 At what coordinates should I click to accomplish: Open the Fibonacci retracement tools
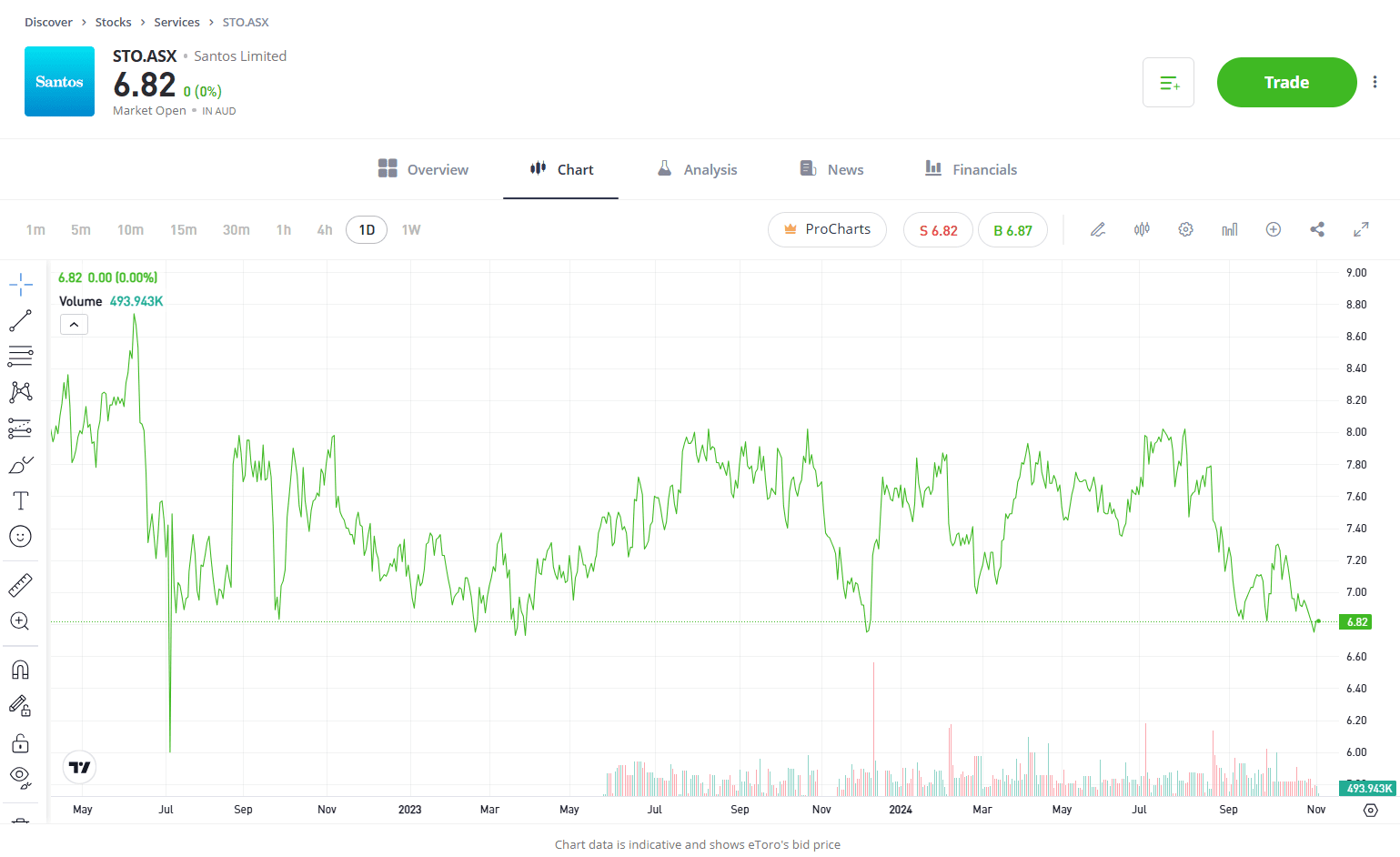click(x=21, y=356)
